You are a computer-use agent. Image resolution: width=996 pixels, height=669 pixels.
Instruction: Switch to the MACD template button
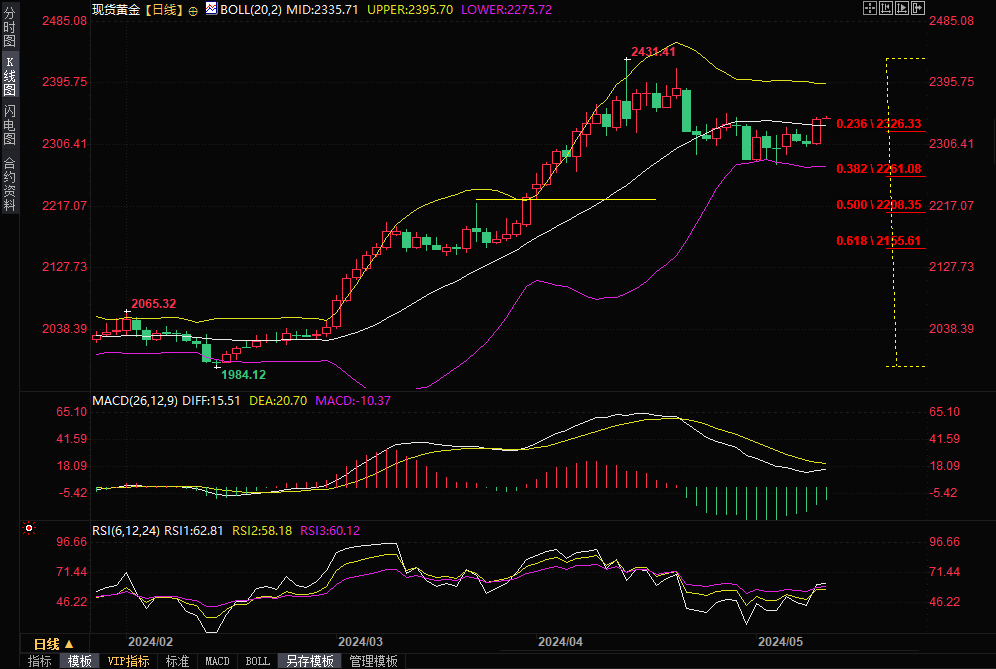pyautogui.click(x=217, y=661)
